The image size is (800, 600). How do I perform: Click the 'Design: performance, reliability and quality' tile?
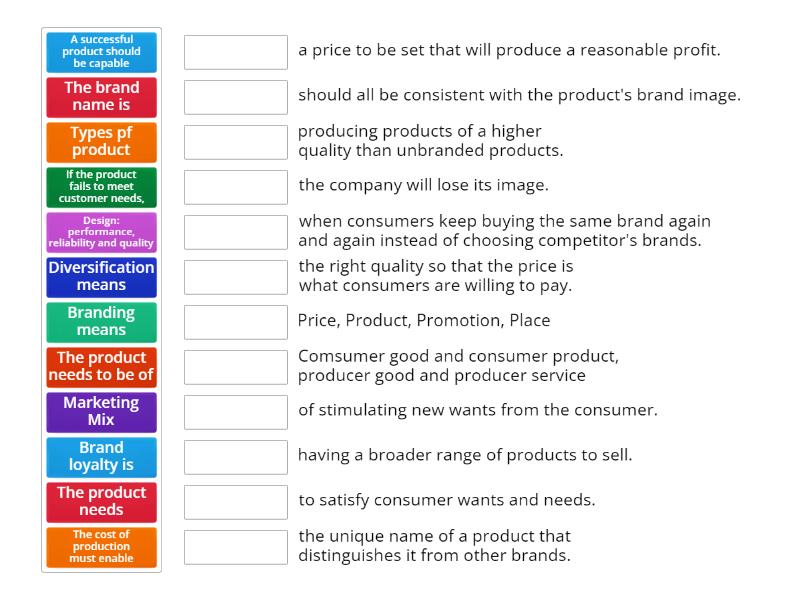(101, 231)
